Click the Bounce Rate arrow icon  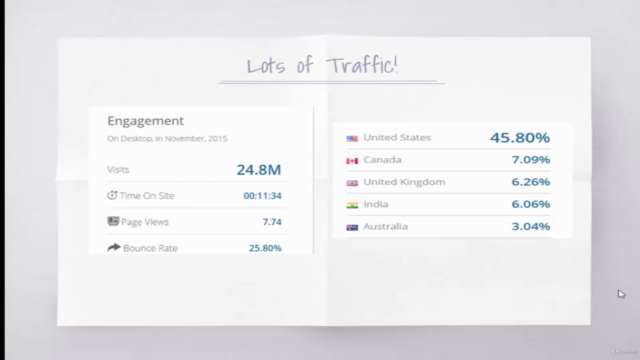pos(114,247)
